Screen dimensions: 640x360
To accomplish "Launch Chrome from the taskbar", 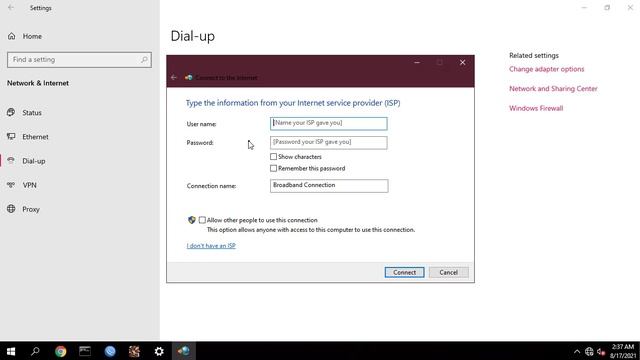I will click(x=60, y=351).
